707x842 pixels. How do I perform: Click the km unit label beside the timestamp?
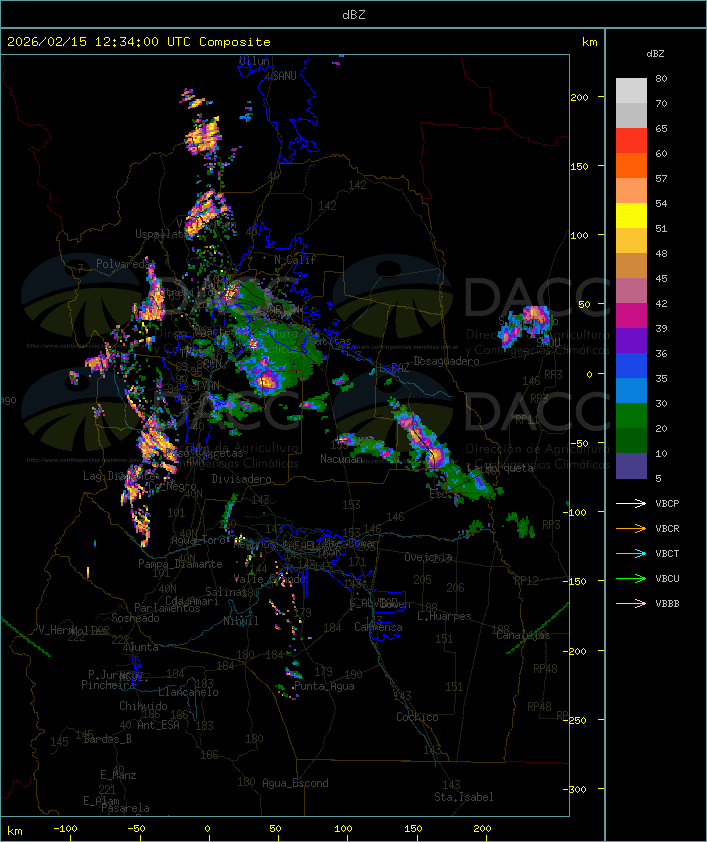589,42
